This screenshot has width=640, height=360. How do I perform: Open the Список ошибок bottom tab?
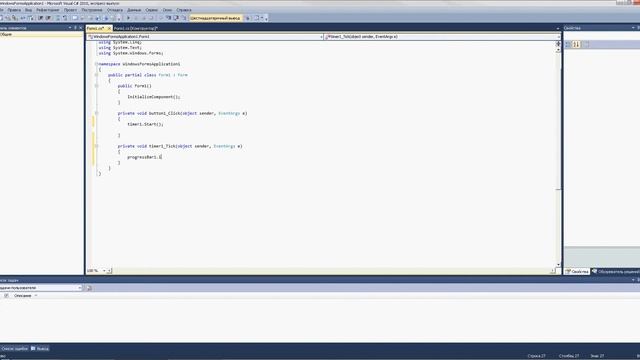point(14,349)
